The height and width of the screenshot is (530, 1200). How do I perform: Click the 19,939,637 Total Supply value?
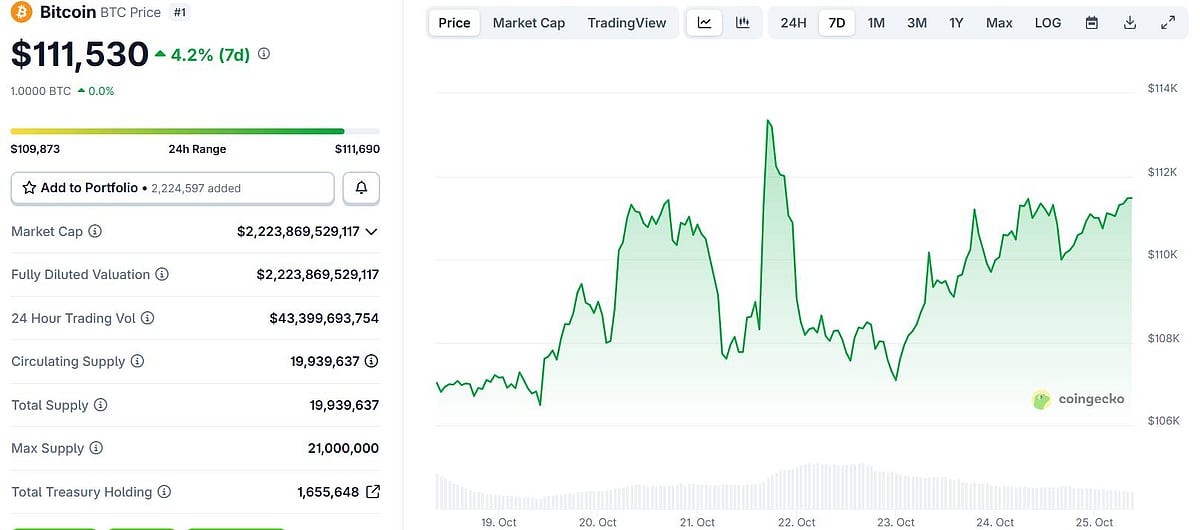344,405
